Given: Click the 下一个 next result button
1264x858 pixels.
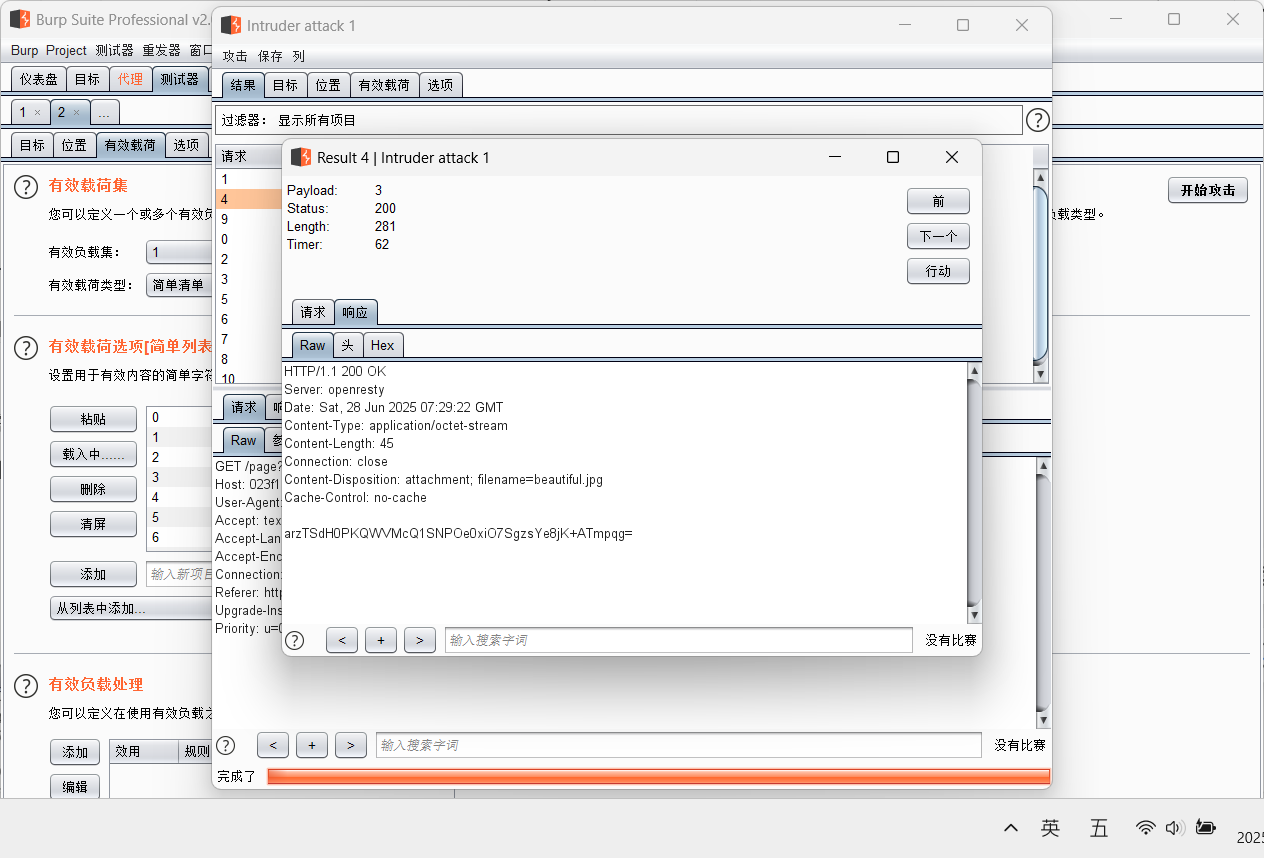Looking at the screenshot, I should pyautogui.click(x=938, y=236).
